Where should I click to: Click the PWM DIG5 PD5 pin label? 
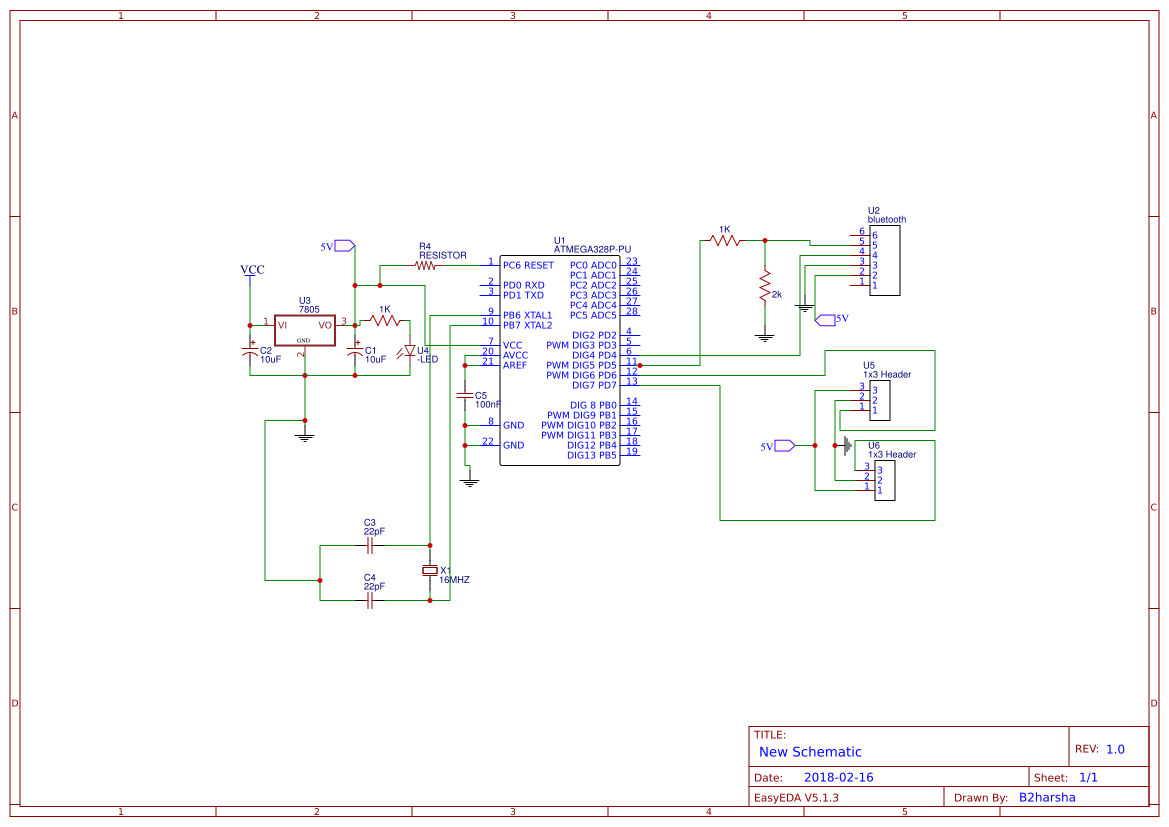click(582, 365)
